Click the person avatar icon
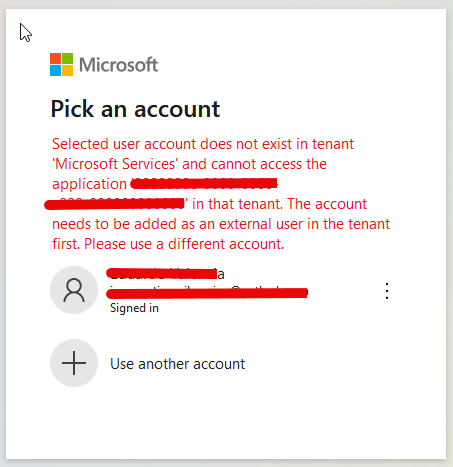This screenshot has height=467, width=453. (74, 290)
